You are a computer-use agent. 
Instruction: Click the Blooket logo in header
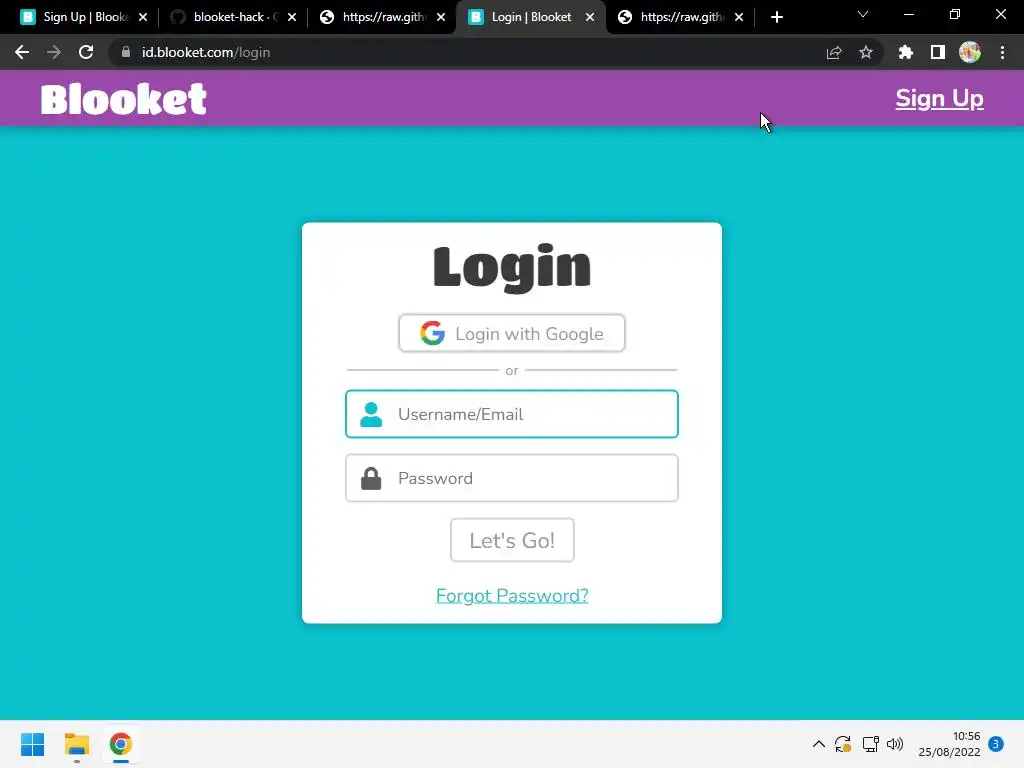click(x=123, y=99)
